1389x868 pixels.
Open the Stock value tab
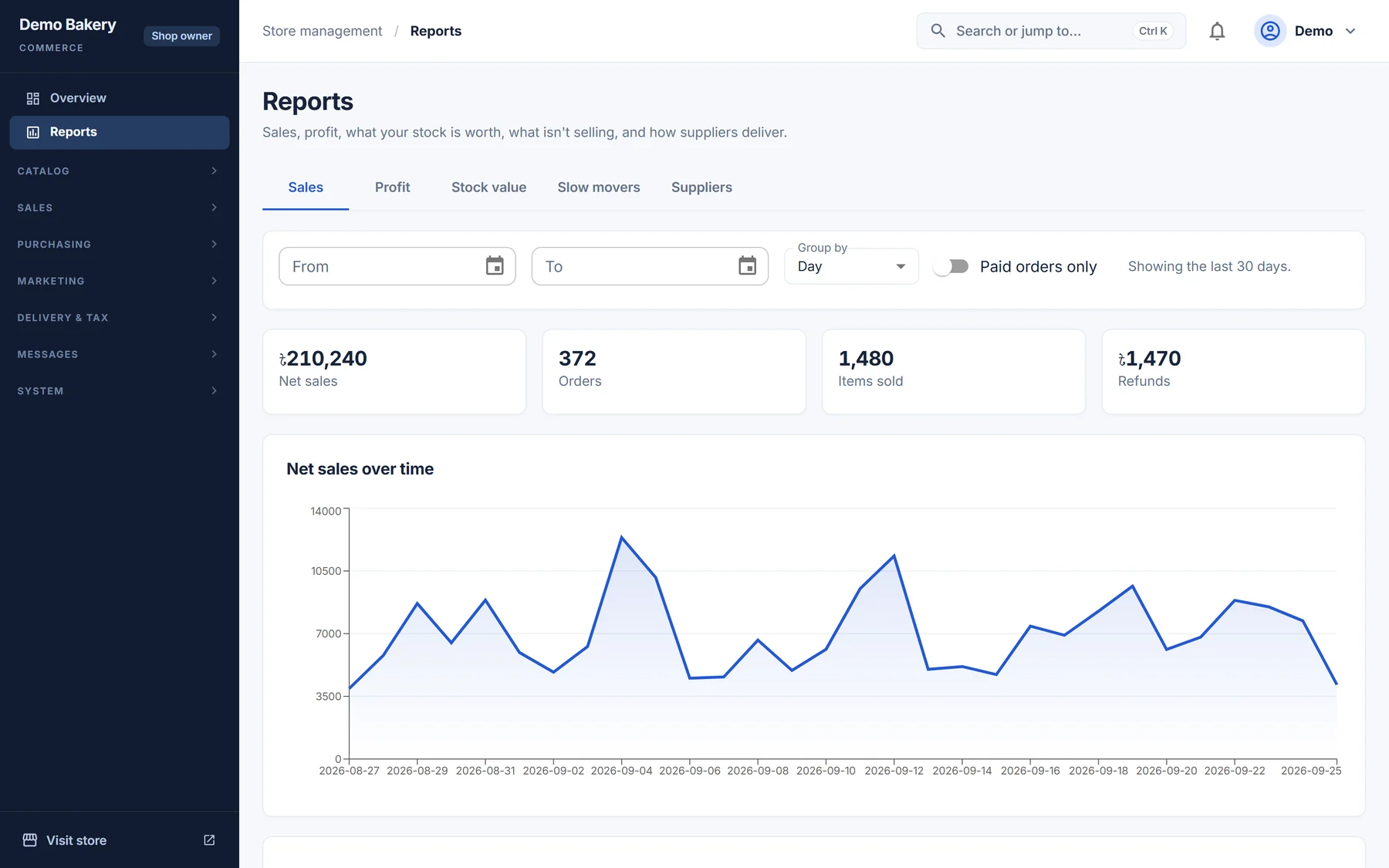(488, 187)
